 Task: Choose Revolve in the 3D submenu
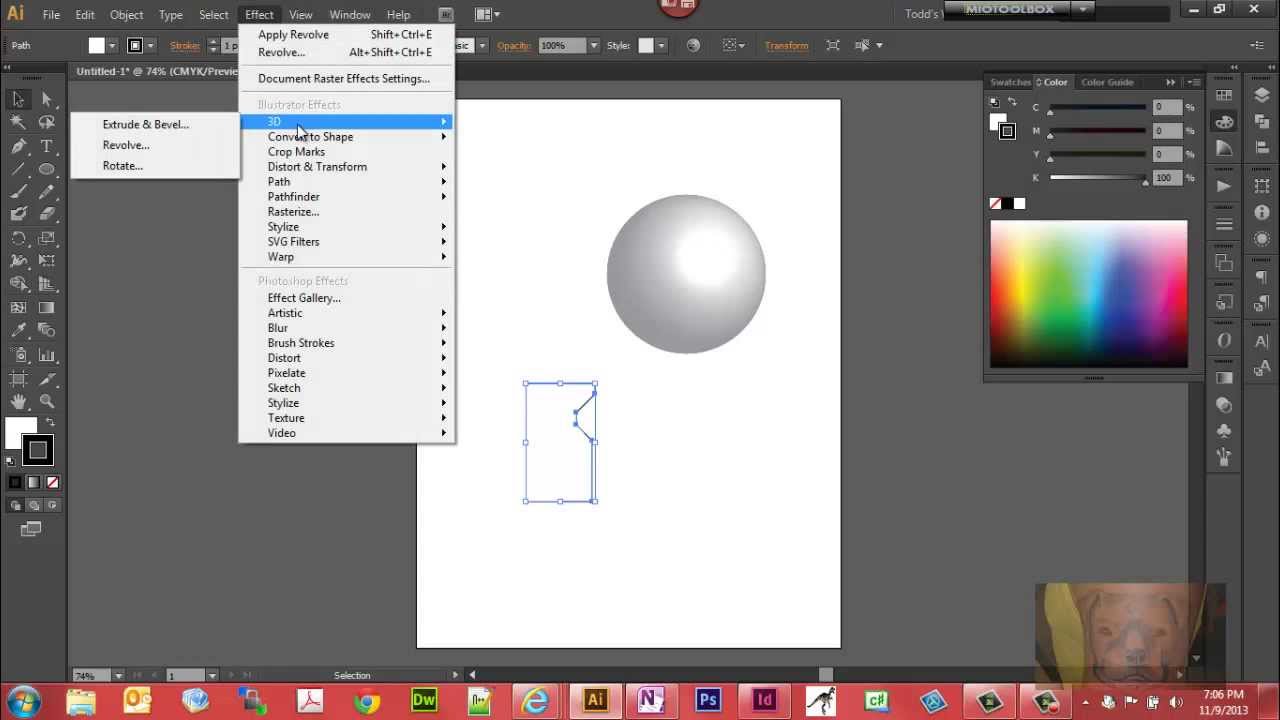point(126,145)
